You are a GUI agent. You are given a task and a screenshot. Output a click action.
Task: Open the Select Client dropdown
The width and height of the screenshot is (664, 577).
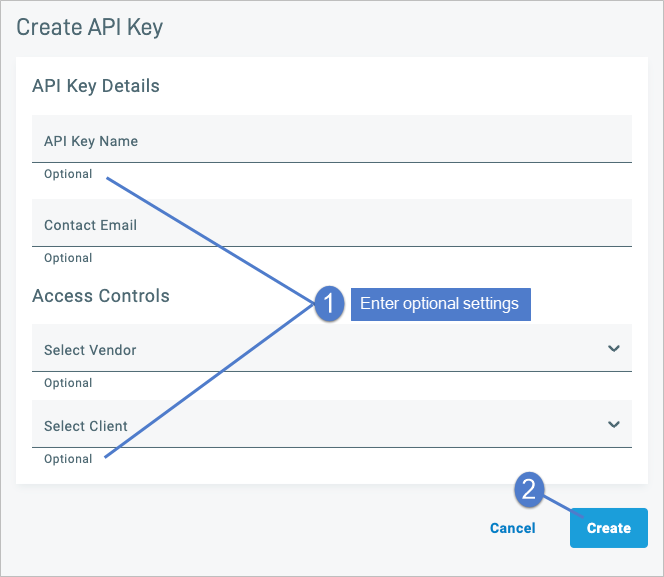pos(332,424)
